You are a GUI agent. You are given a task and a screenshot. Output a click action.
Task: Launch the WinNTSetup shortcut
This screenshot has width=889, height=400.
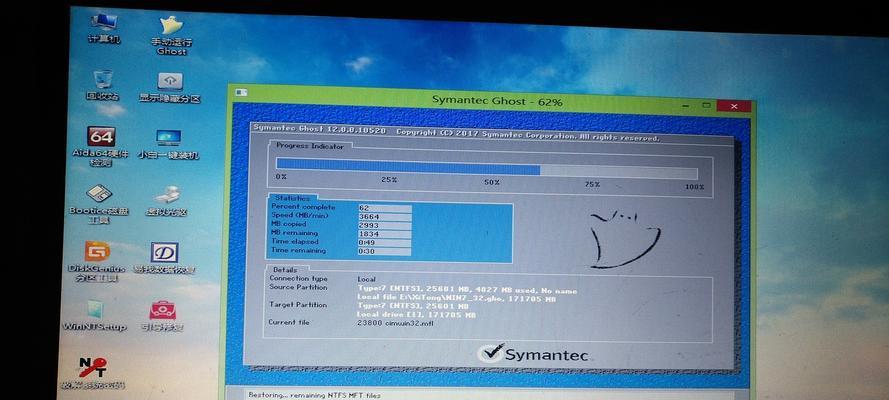[96, 312]
